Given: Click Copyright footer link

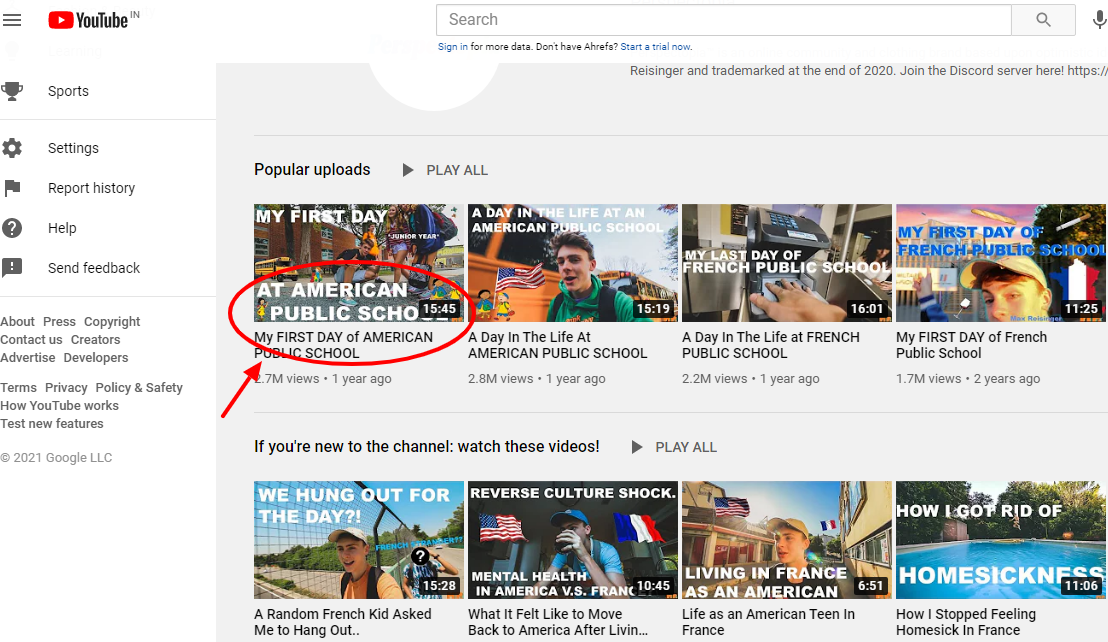Looking at the screenshot, I should [x=112, y=321].
